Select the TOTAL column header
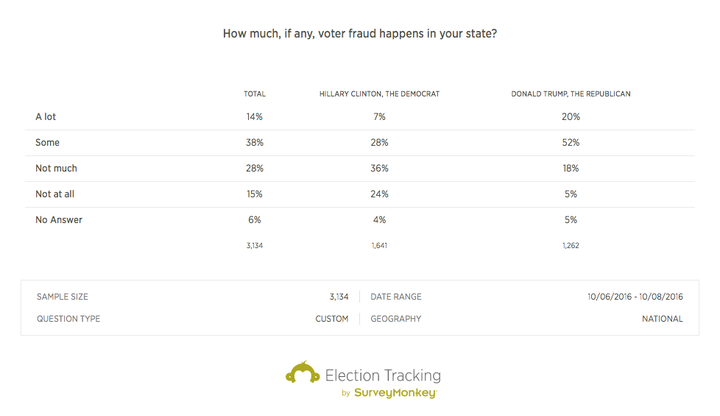This screenshot has width=720, height=416. (254, 94)
